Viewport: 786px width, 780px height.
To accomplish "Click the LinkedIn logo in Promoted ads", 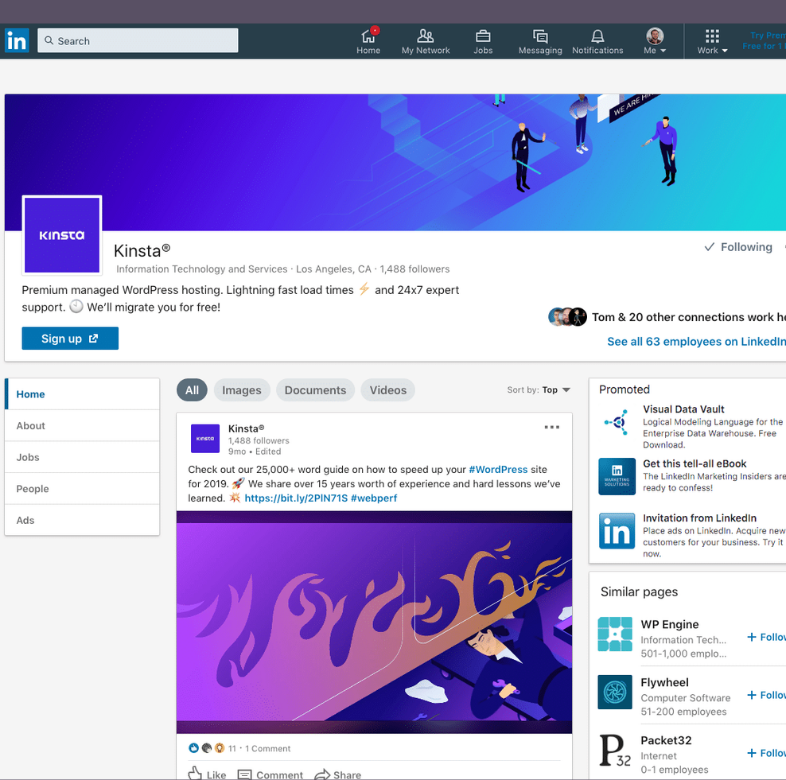I will coord(617,531).
